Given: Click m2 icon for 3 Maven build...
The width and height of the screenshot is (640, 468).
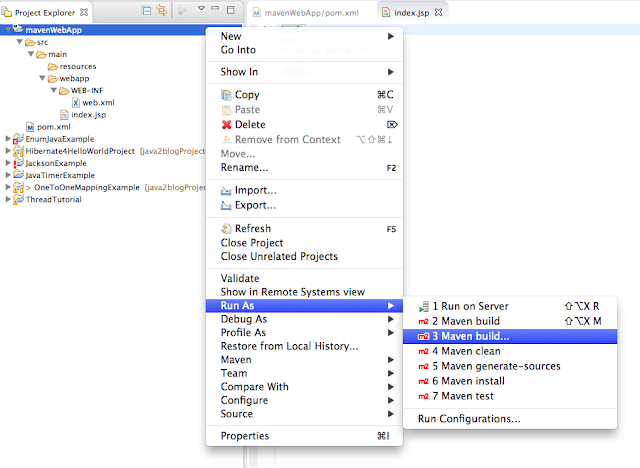Looking at the screenshot, I should [x=424, y=337].
